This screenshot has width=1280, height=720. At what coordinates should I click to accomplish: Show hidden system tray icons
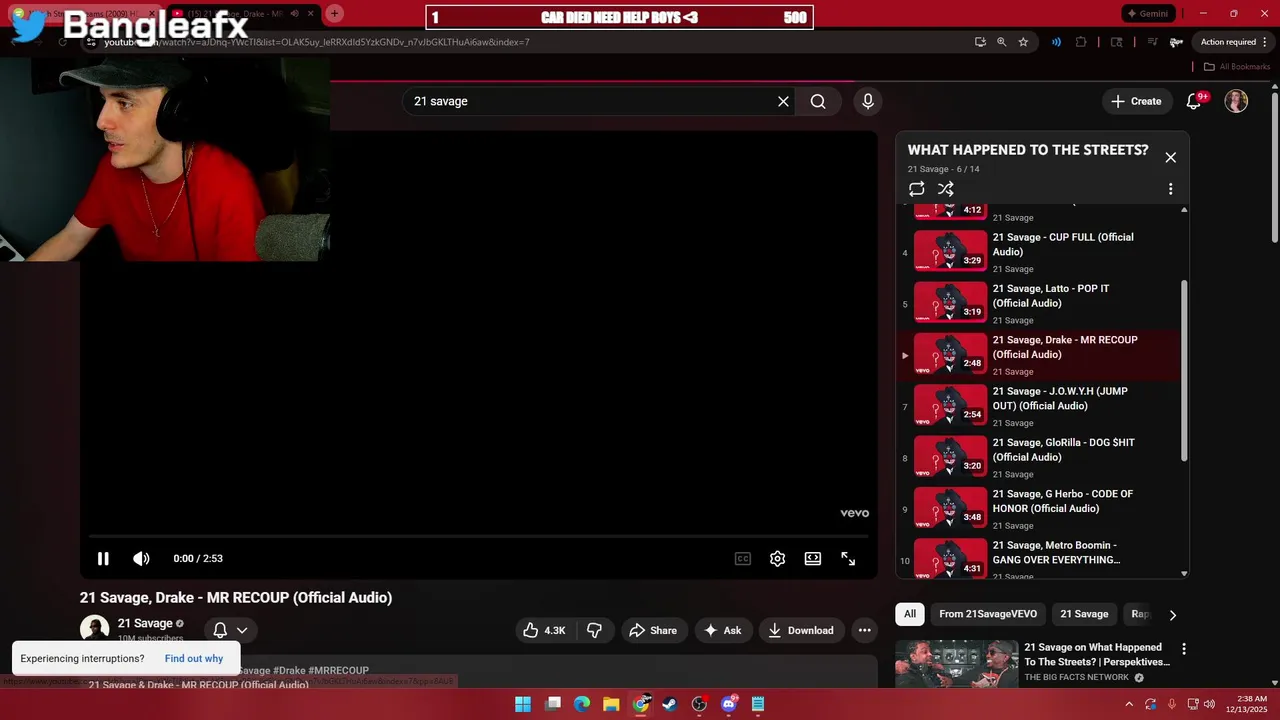tap(1129, 704)
